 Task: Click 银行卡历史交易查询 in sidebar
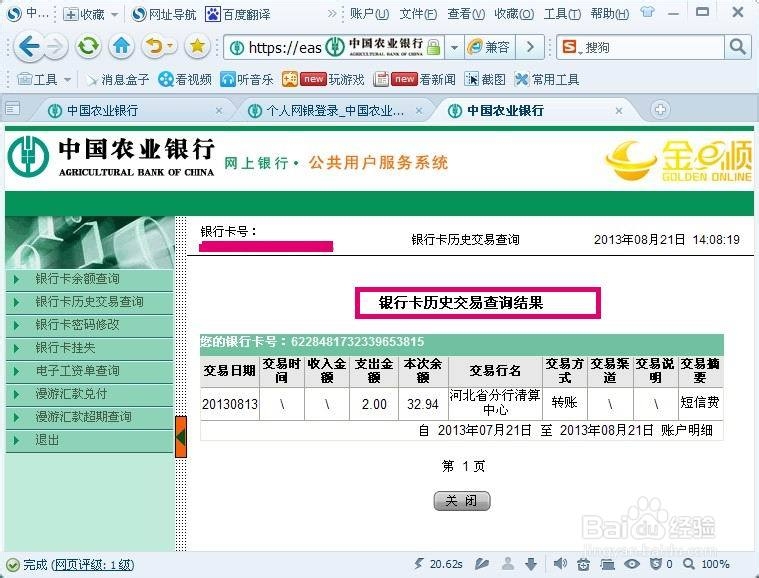pyautogui.click(x=90, y=302)
